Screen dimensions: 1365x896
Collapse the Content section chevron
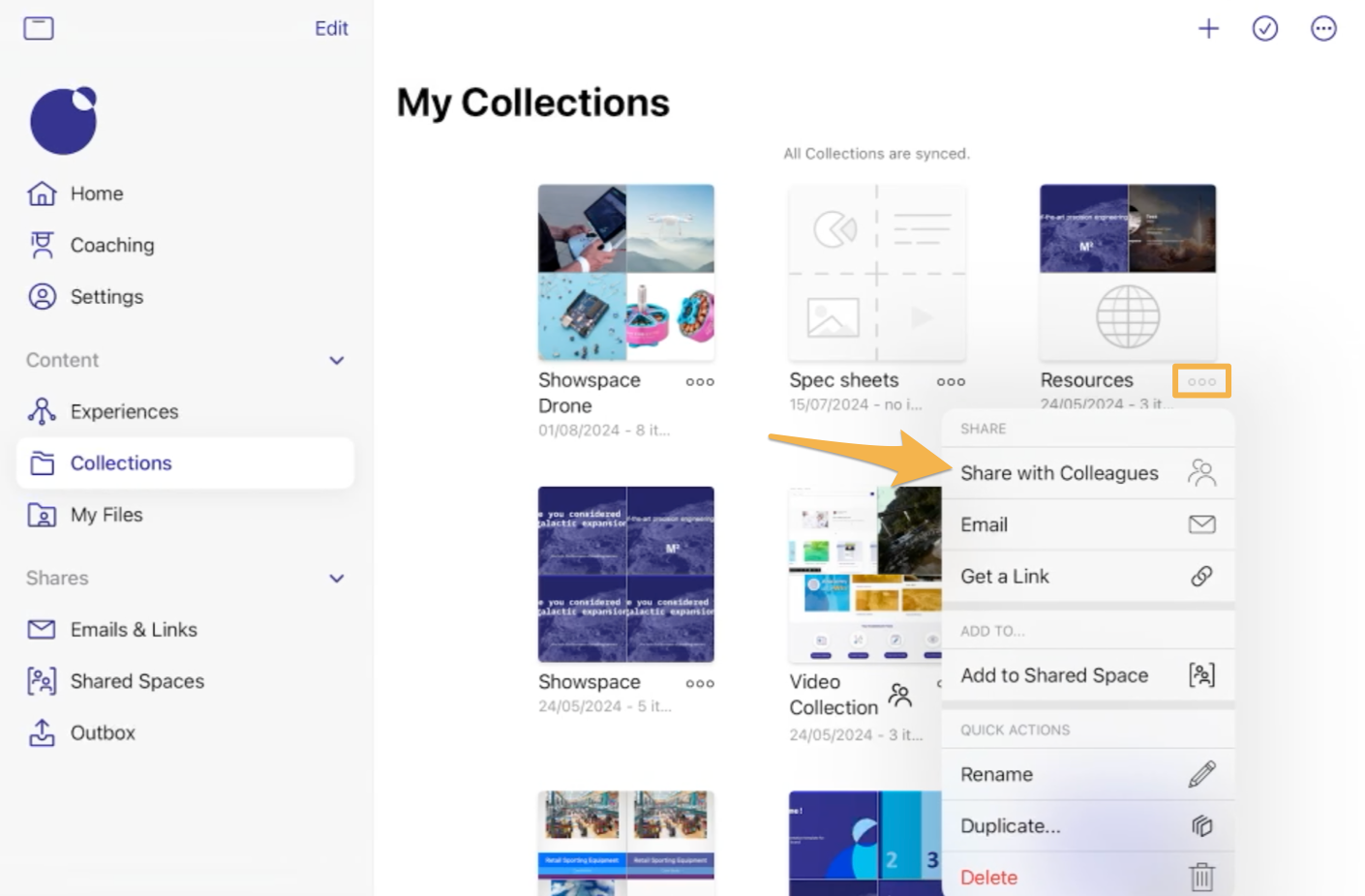point(337,360)
